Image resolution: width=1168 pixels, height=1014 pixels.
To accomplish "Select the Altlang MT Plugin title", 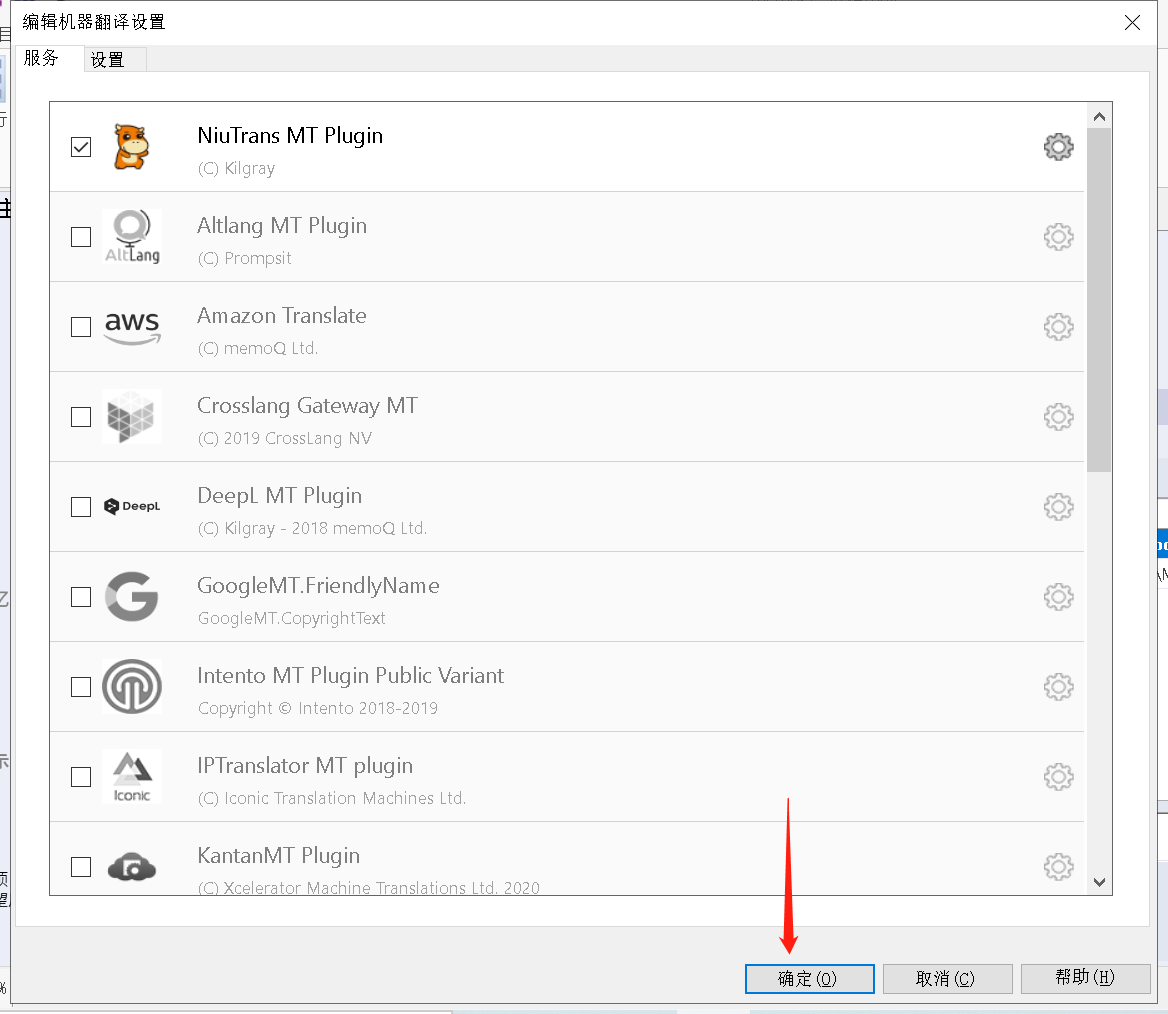I will click(x=282, y=226).
